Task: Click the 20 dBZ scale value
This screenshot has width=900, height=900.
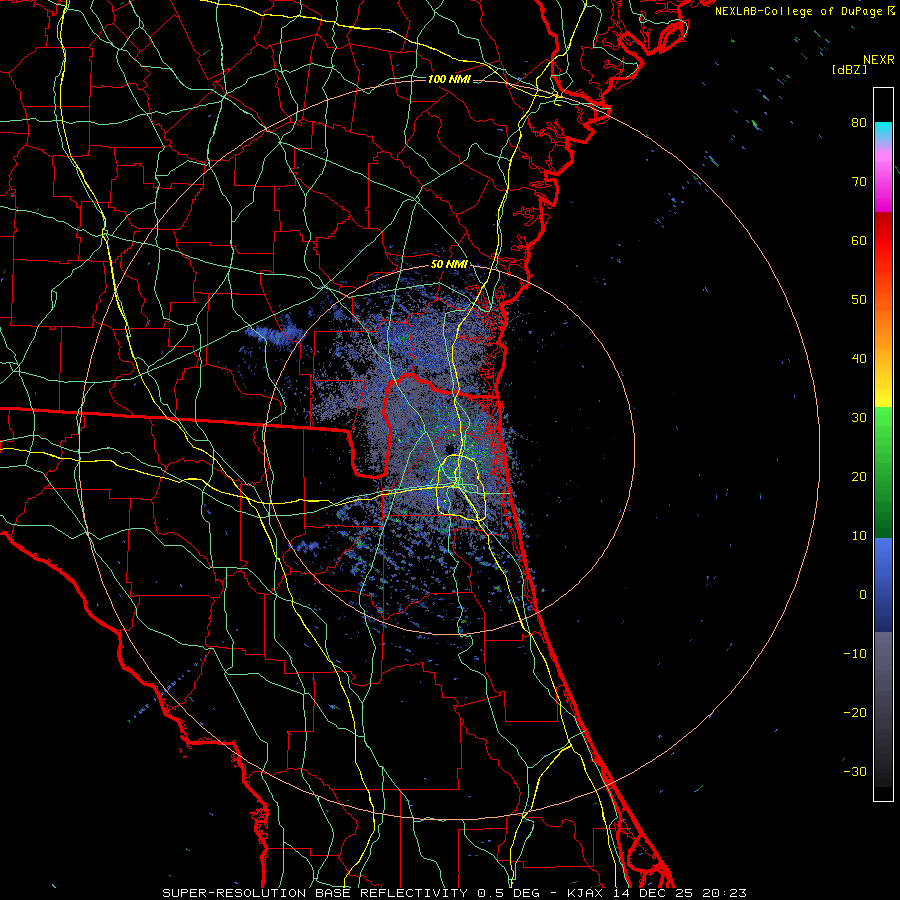Action: [x=859, y=476]
